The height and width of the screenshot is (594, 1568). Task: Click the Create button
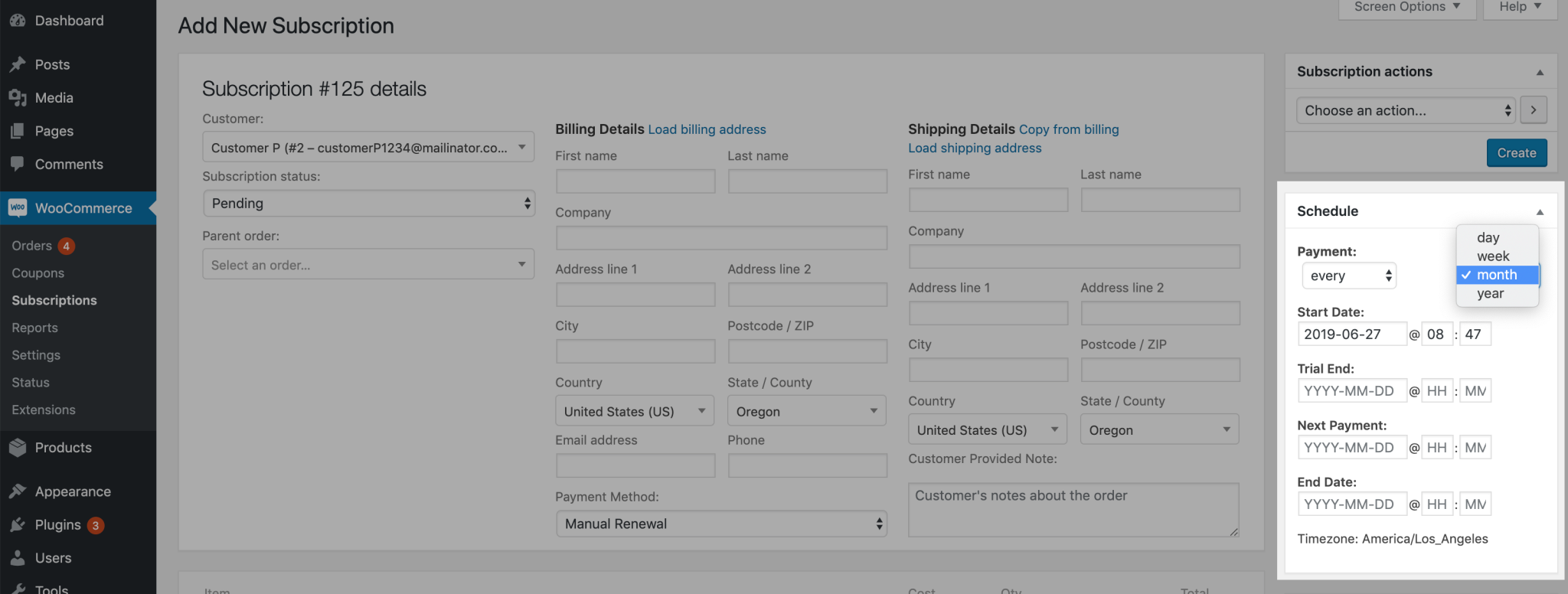point(1517,152)
